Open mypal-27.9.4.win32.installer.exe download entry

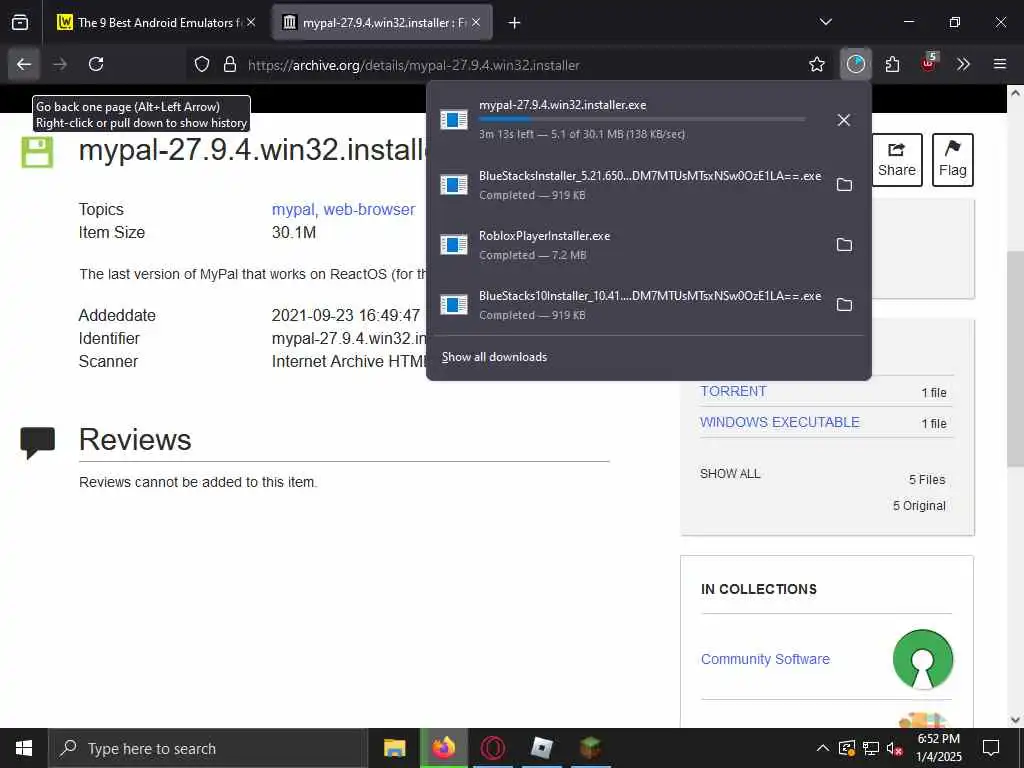pyautogui.click(x=627, y=120)
